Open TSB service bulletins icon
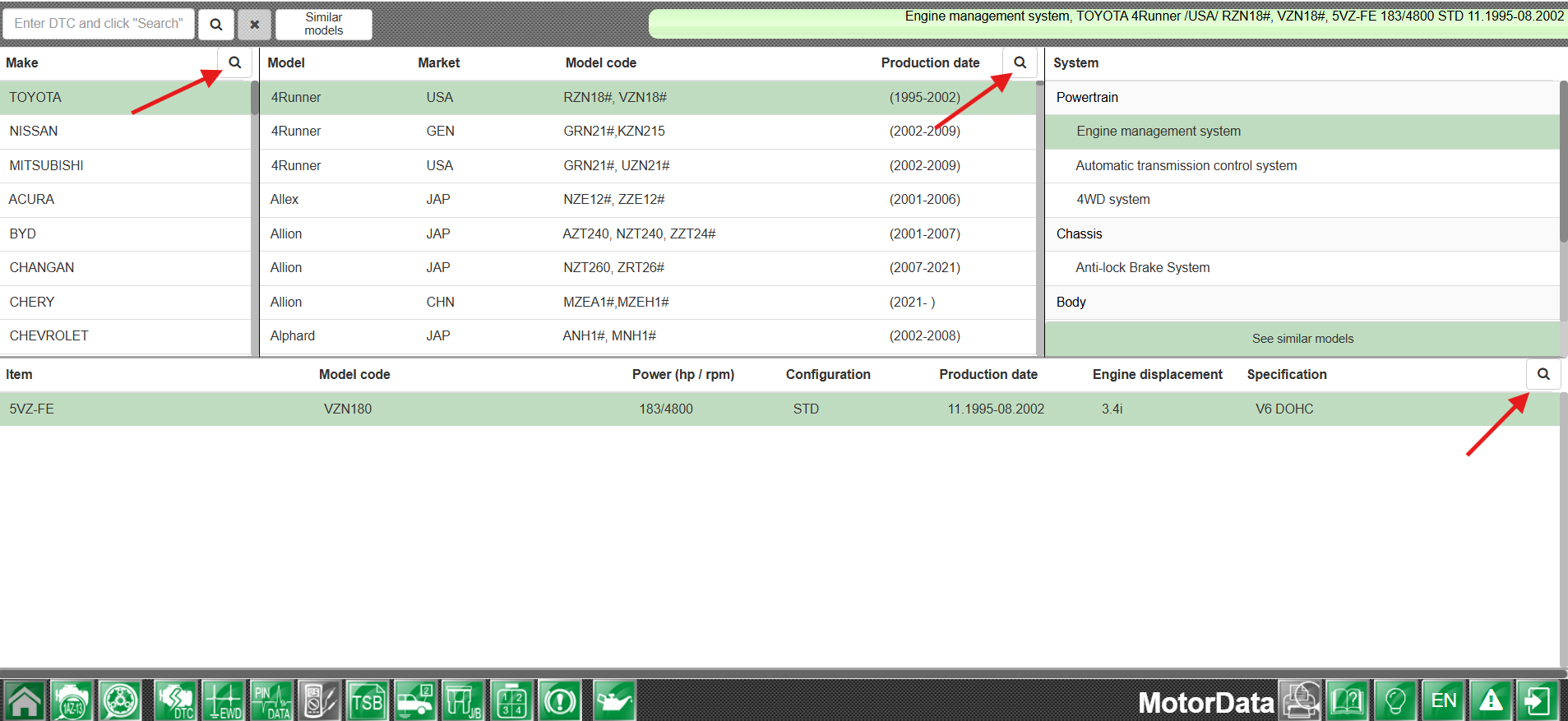Viewport: 1568px width, 721px height. coord(367,701)
